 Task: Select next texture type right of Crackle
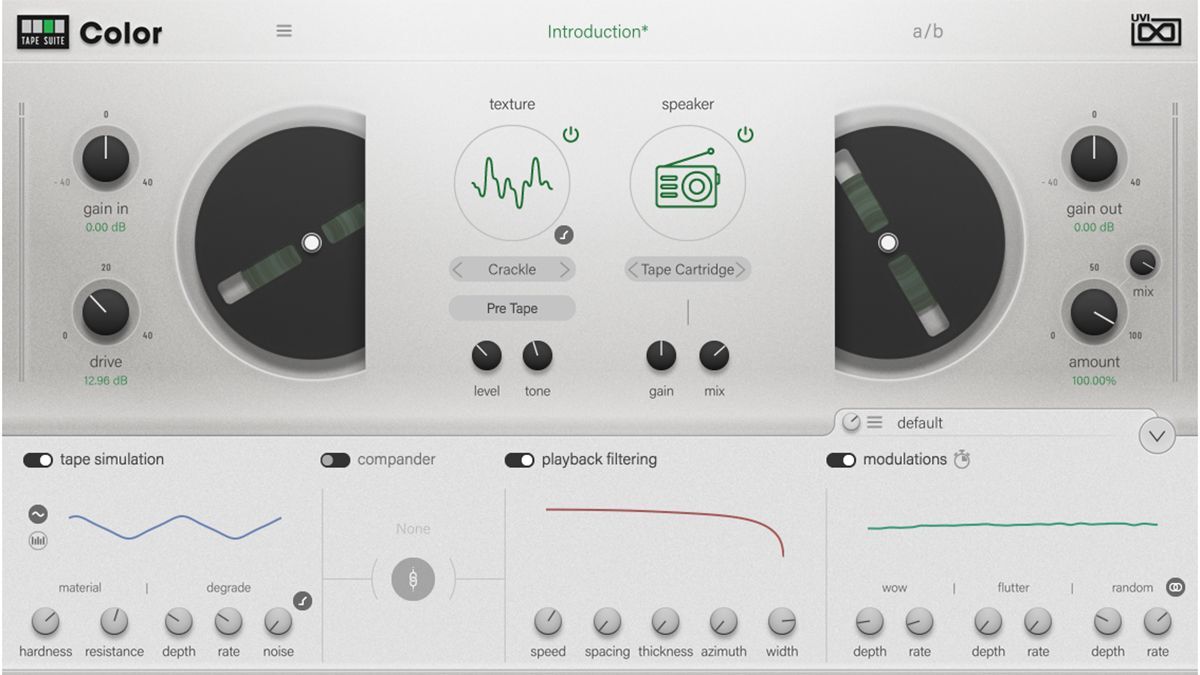click(565, 270)
